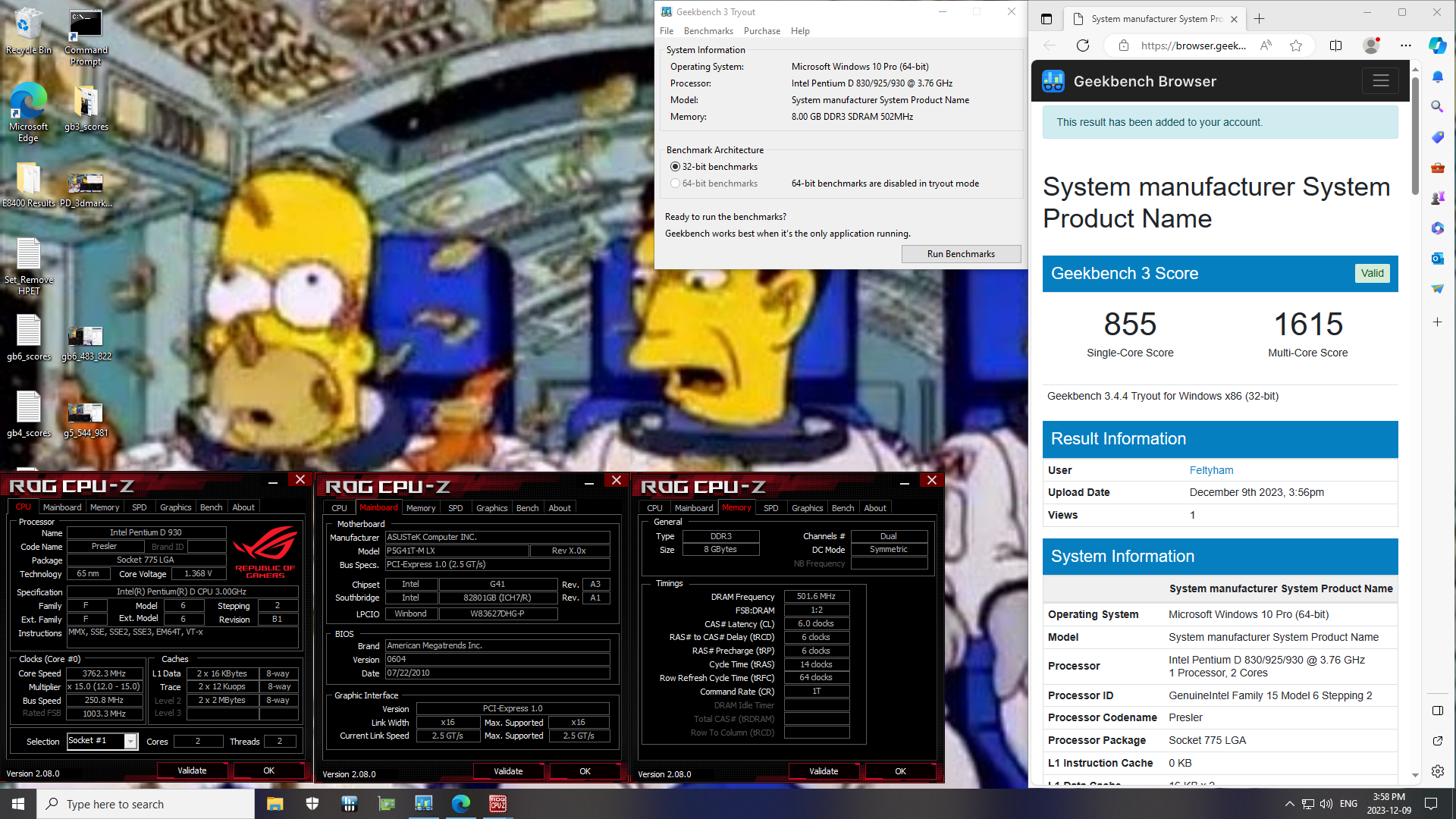Open the Command Prompt desktop shortcut
This screenshot has width=1456, height=819.
coord(86,36)
